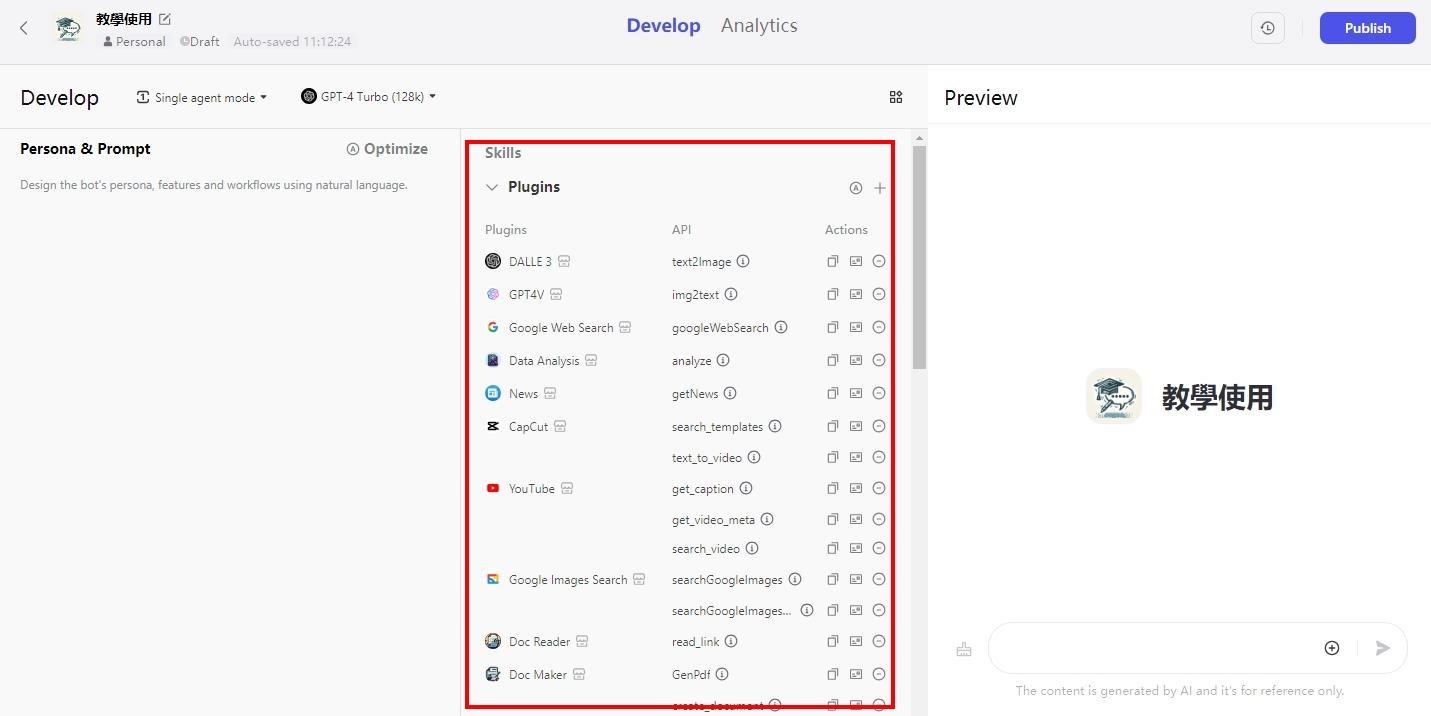Click the grid layout icon in the Develop toolbar
Screen dimensions: 1431x716
click(896, 97)
